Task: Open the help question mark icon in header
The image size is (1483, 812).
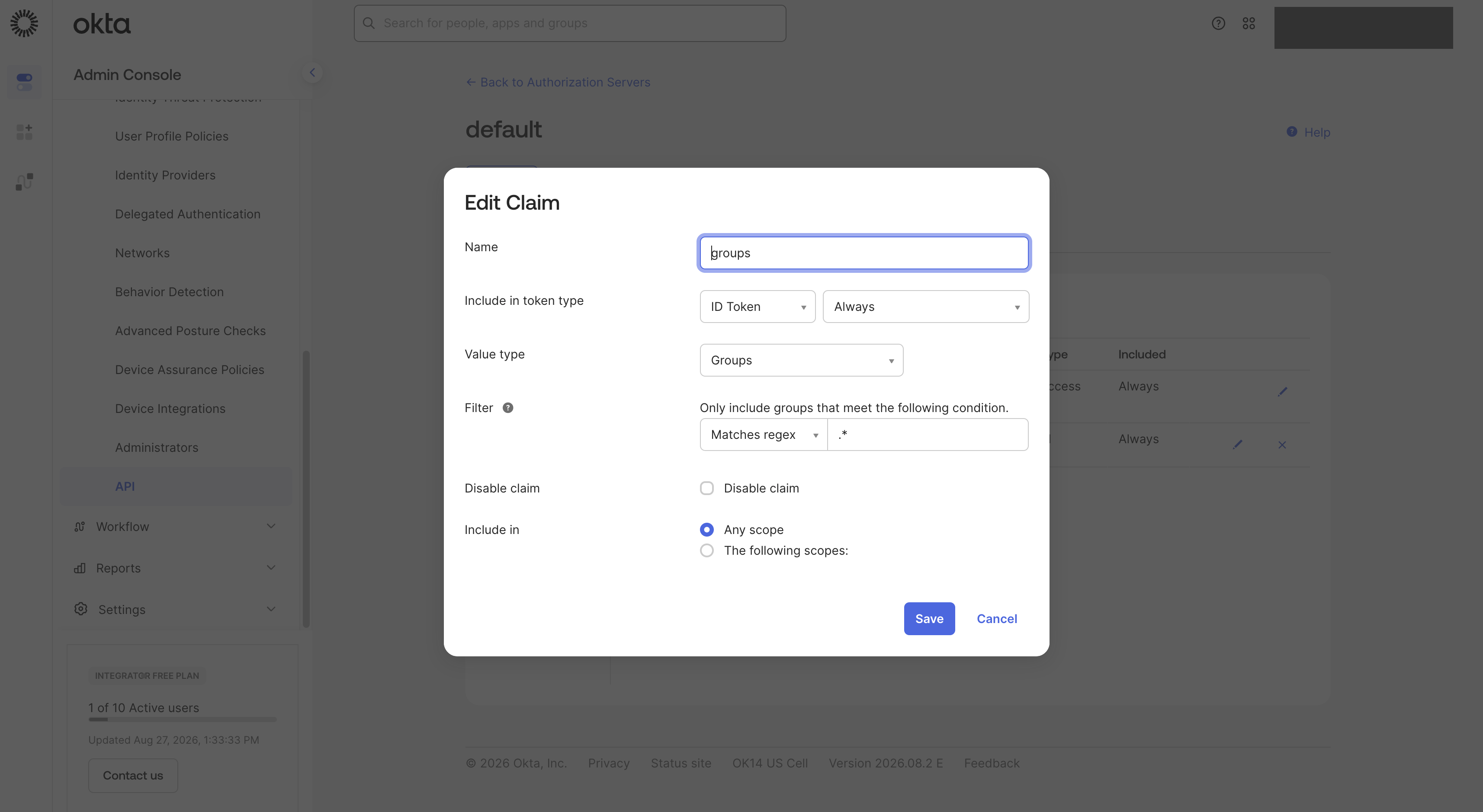Action: (1218, 23)
